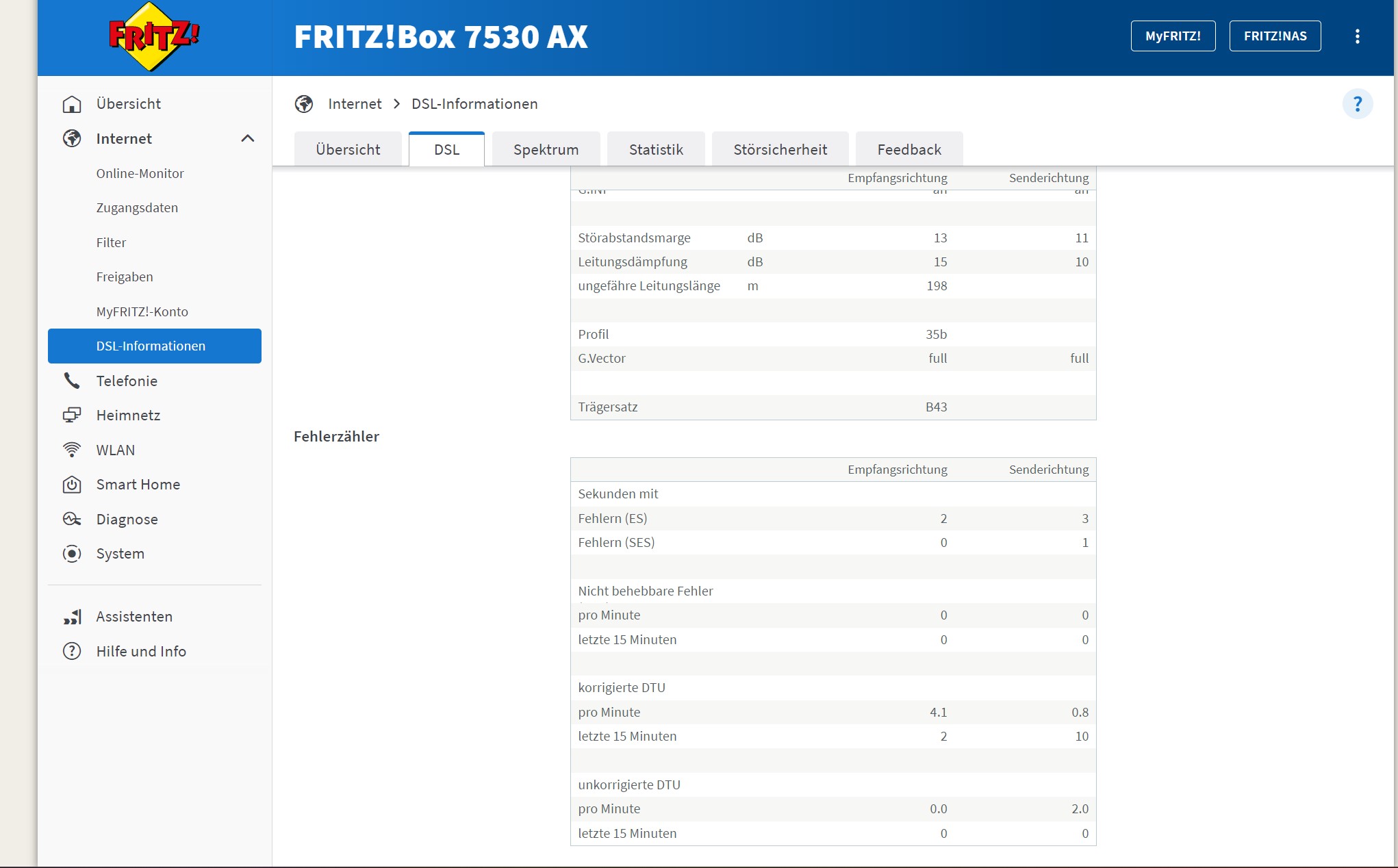Click the FRITZ! logo
The height and width of the screenshot is (868, 1398).
coord(153,37)
